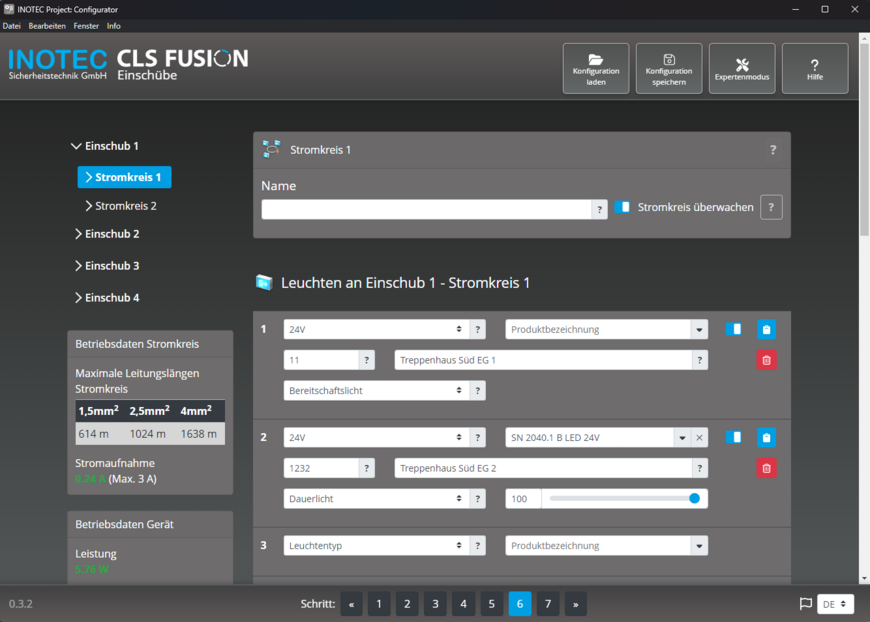
Task: Open the Bereitschaftslicht mode dropdown
Action: click(x=376, y=390)
